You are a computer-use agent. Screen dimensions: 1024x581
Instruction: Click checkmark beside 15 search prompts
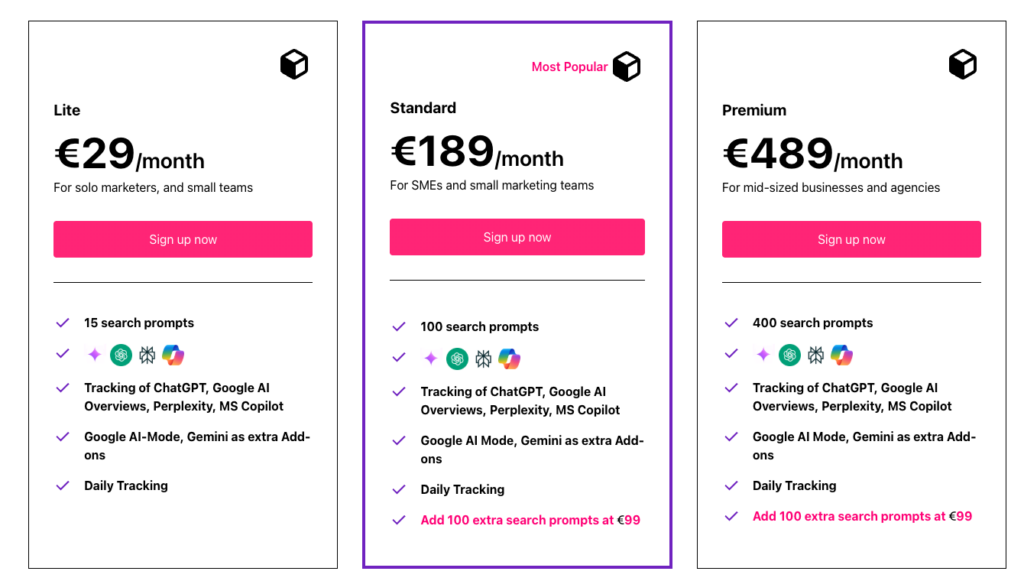(x=63, y=323)
